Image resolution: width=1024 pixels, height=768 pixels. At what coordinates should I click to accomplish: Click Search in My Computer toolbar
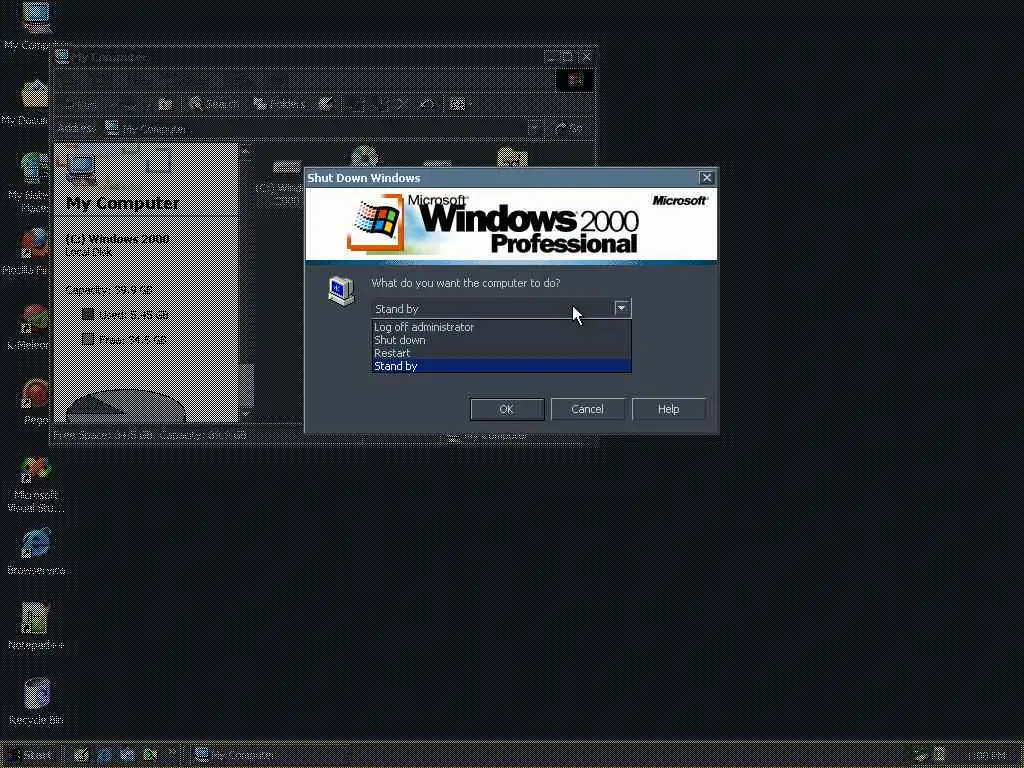(x=214, y=104)
